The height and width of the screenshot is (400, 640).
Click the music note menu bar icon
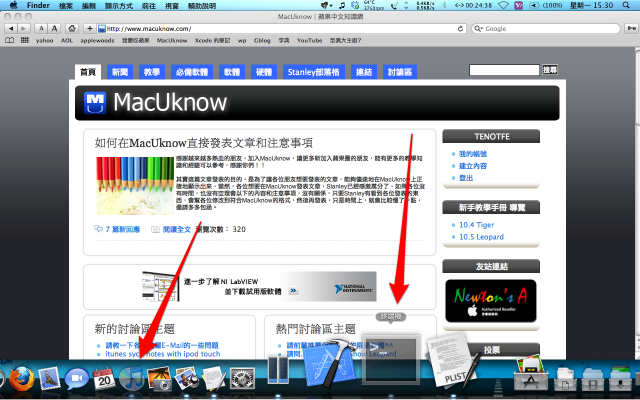(x=342, y=5)
